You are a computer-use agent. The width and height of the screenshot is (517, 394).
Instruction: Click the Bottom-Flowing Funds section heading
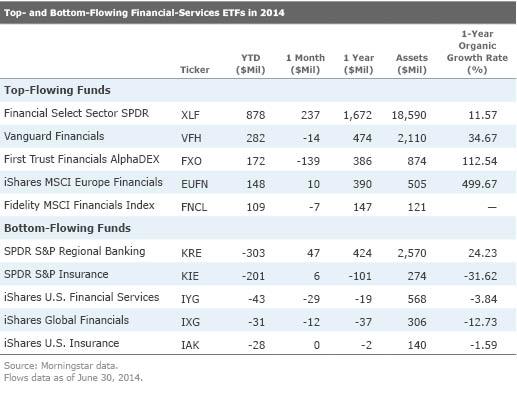click(x=67, y=228)
